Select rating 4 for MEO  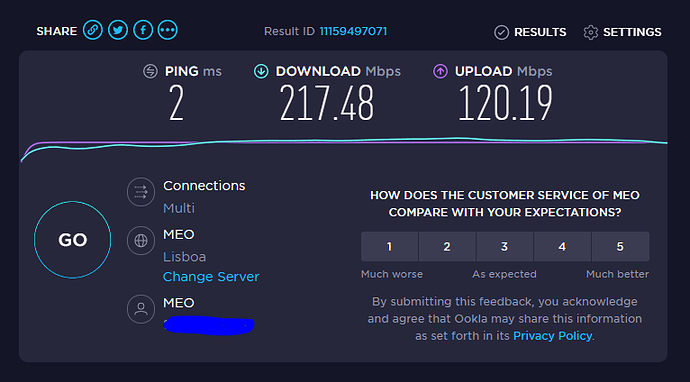click(x=562, y=246)
